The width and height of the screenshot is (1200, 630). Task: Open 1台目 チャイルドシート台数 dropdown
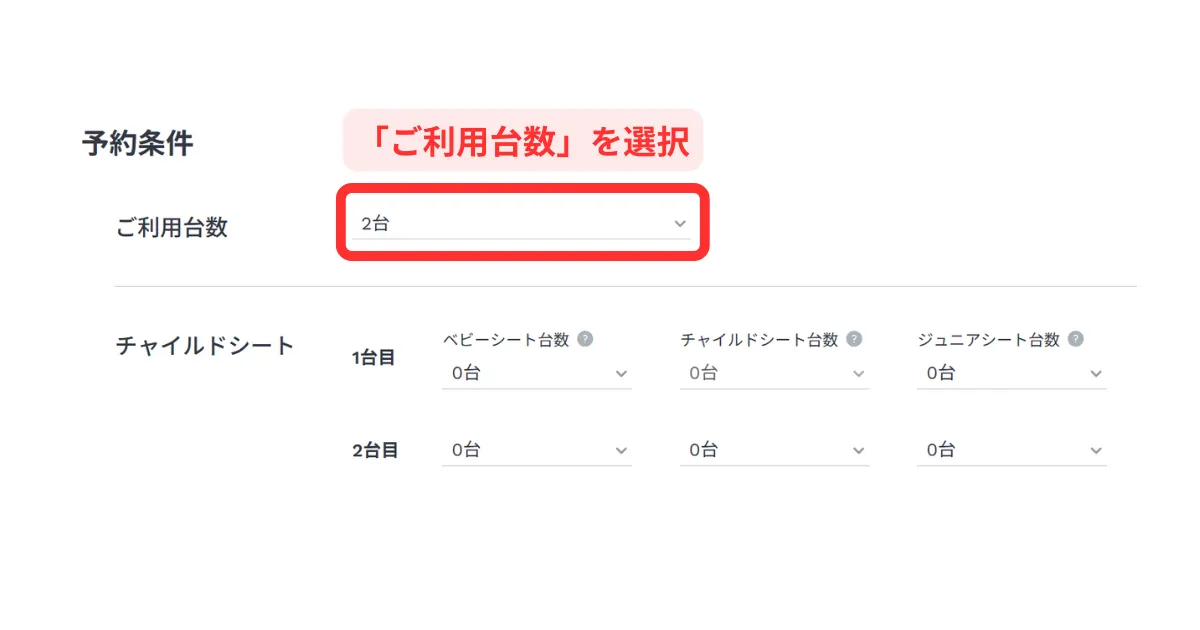coord(774,373)
